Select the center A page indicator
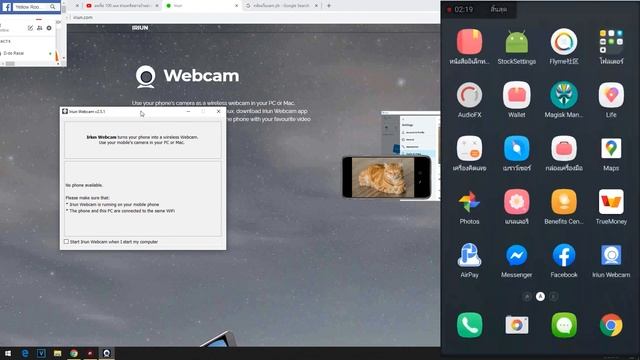Image resolution: width=640 pixels, height=360 pixels. (x=540, y=296)
